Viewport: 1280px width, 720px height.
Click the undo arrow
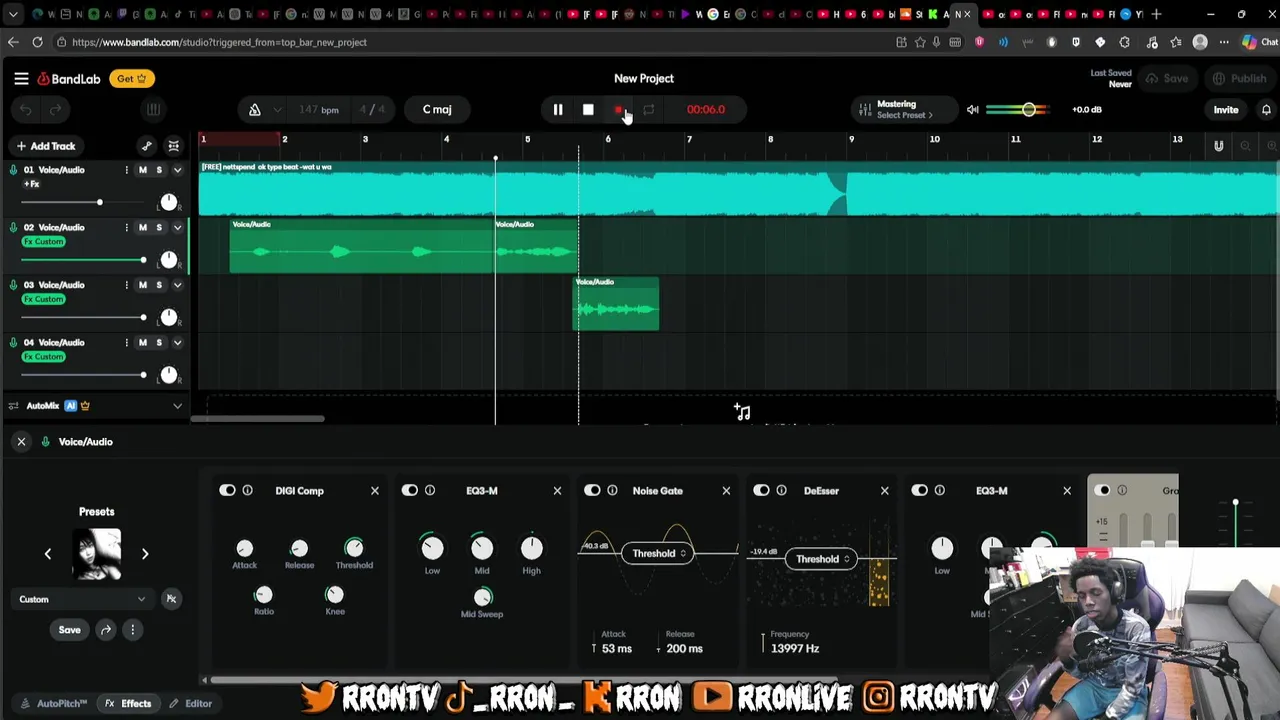[26, 110]
